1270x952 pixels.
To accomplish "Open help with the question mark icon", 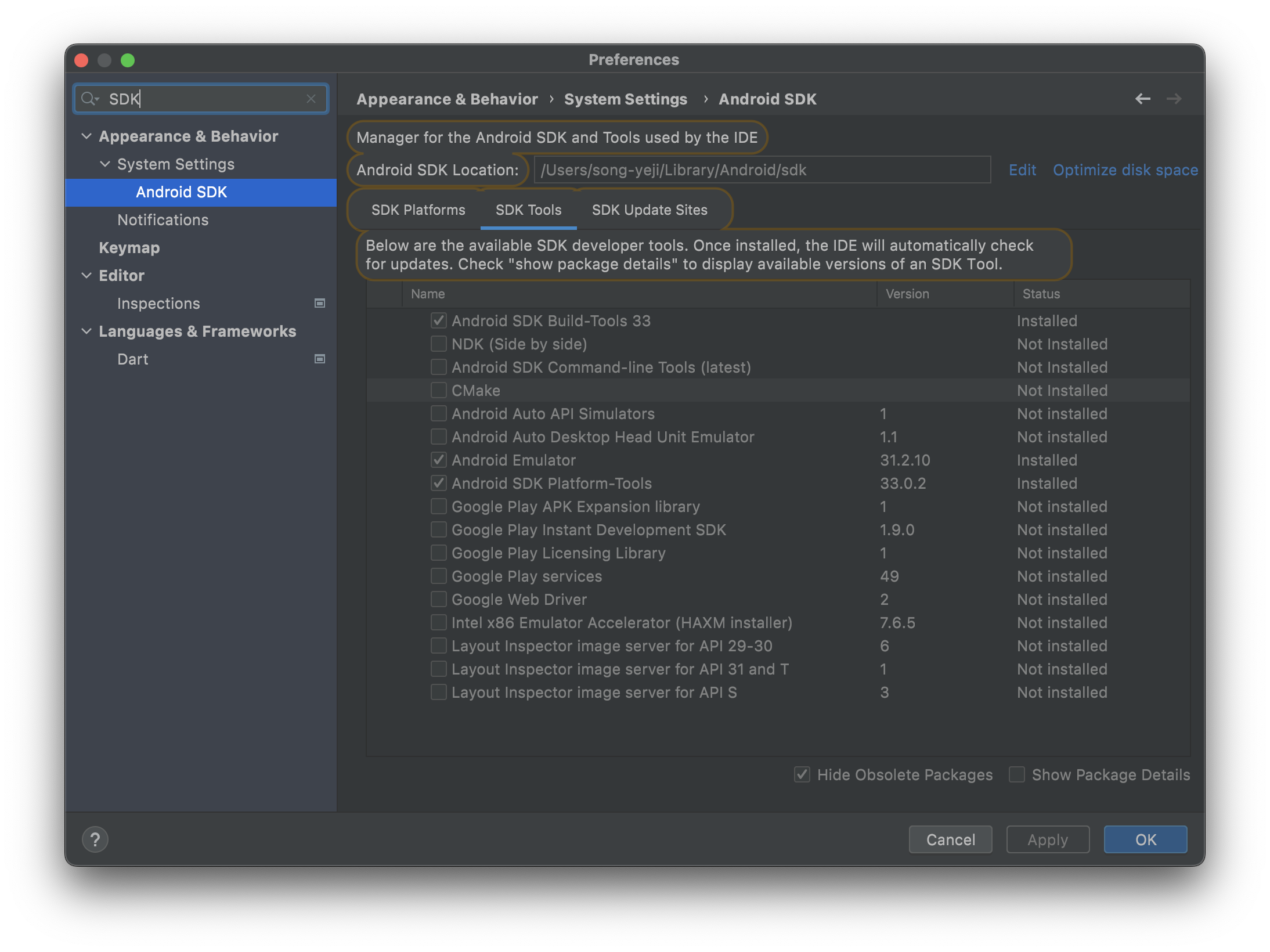I will coord(95,839).
